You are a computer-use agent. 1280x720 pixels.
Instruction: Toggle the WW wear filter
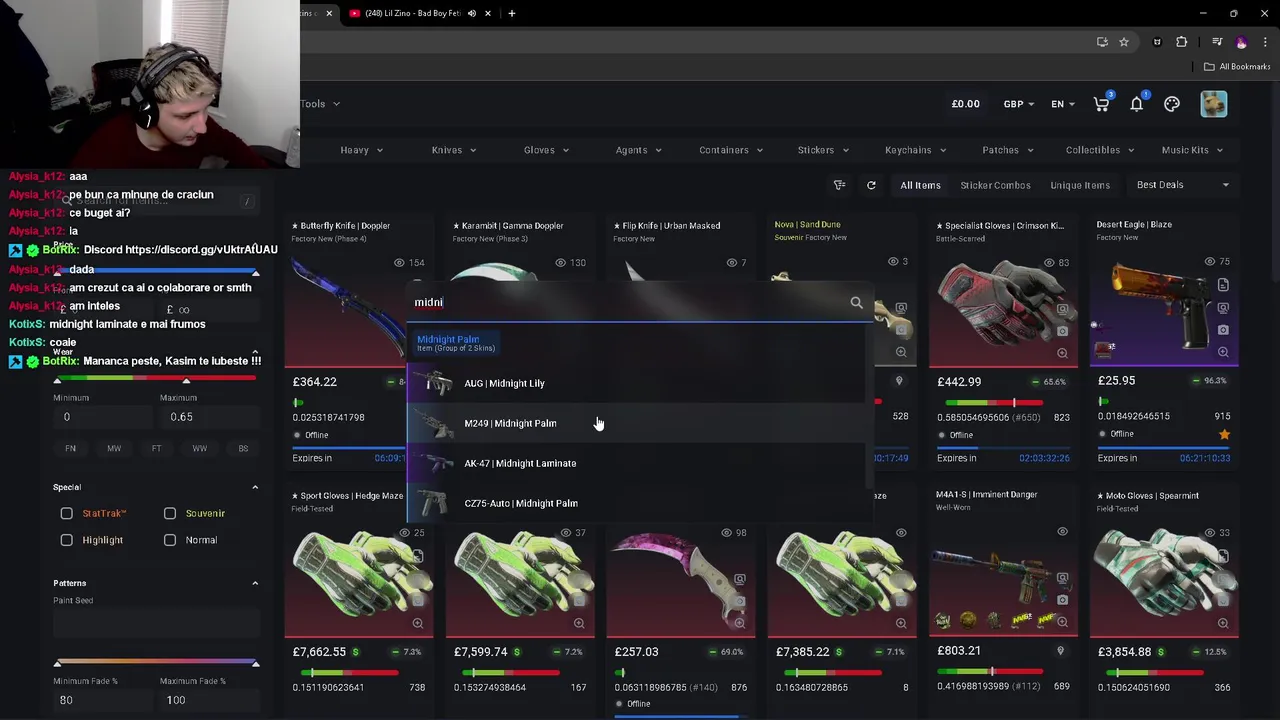click(200, 449)
